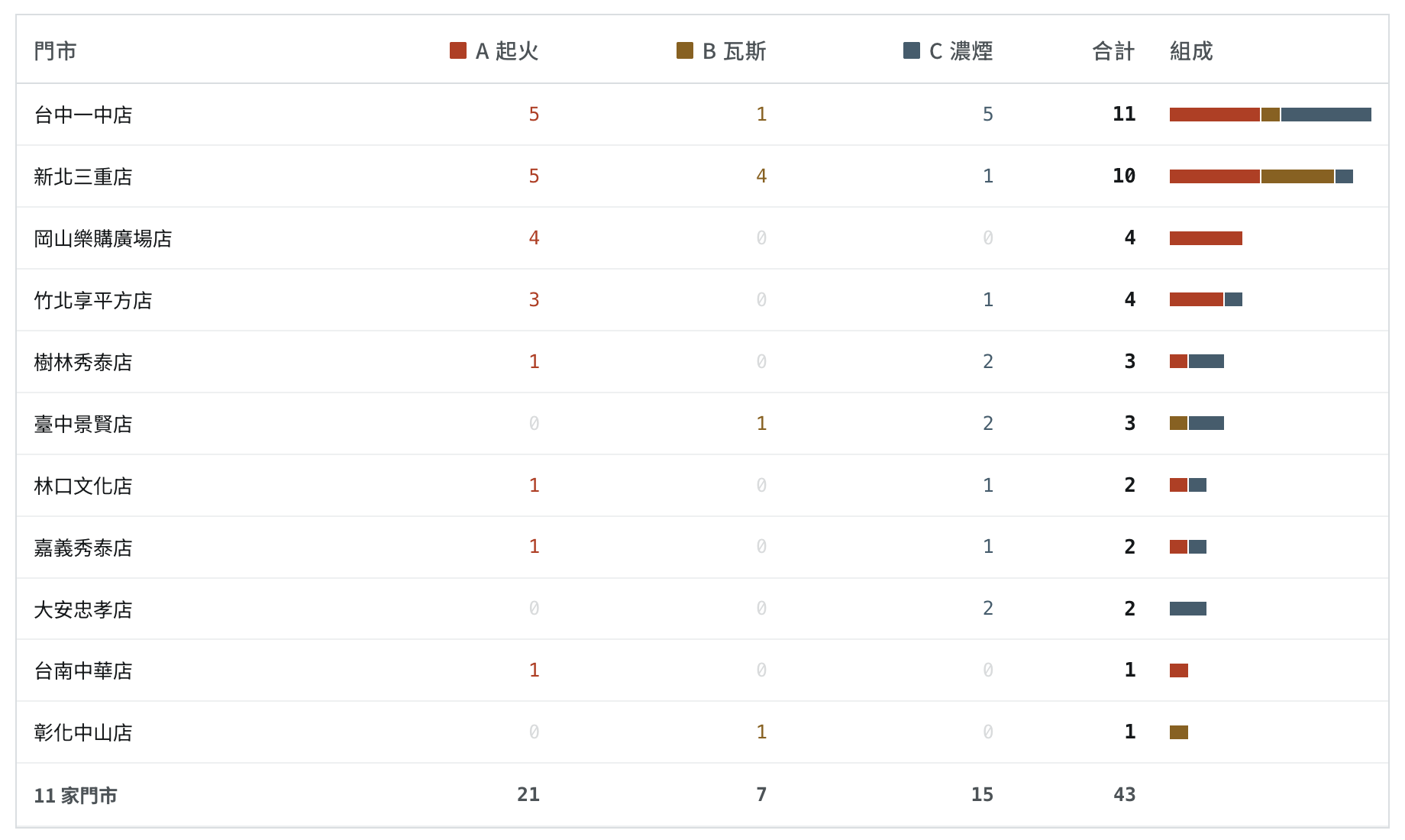Click the B 瓦斯 value 4 for 新北三重店
This screenshot has width=1405, height=840.
coord(761,176)
